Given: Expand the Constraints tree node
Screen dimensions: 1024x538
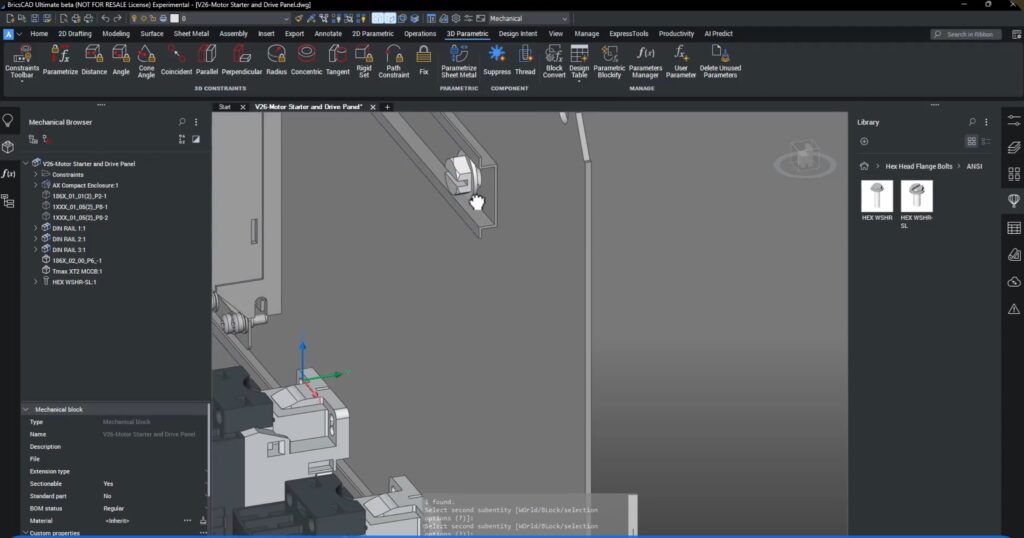Looking at the screenshot, I should click(x=36, y=174).
